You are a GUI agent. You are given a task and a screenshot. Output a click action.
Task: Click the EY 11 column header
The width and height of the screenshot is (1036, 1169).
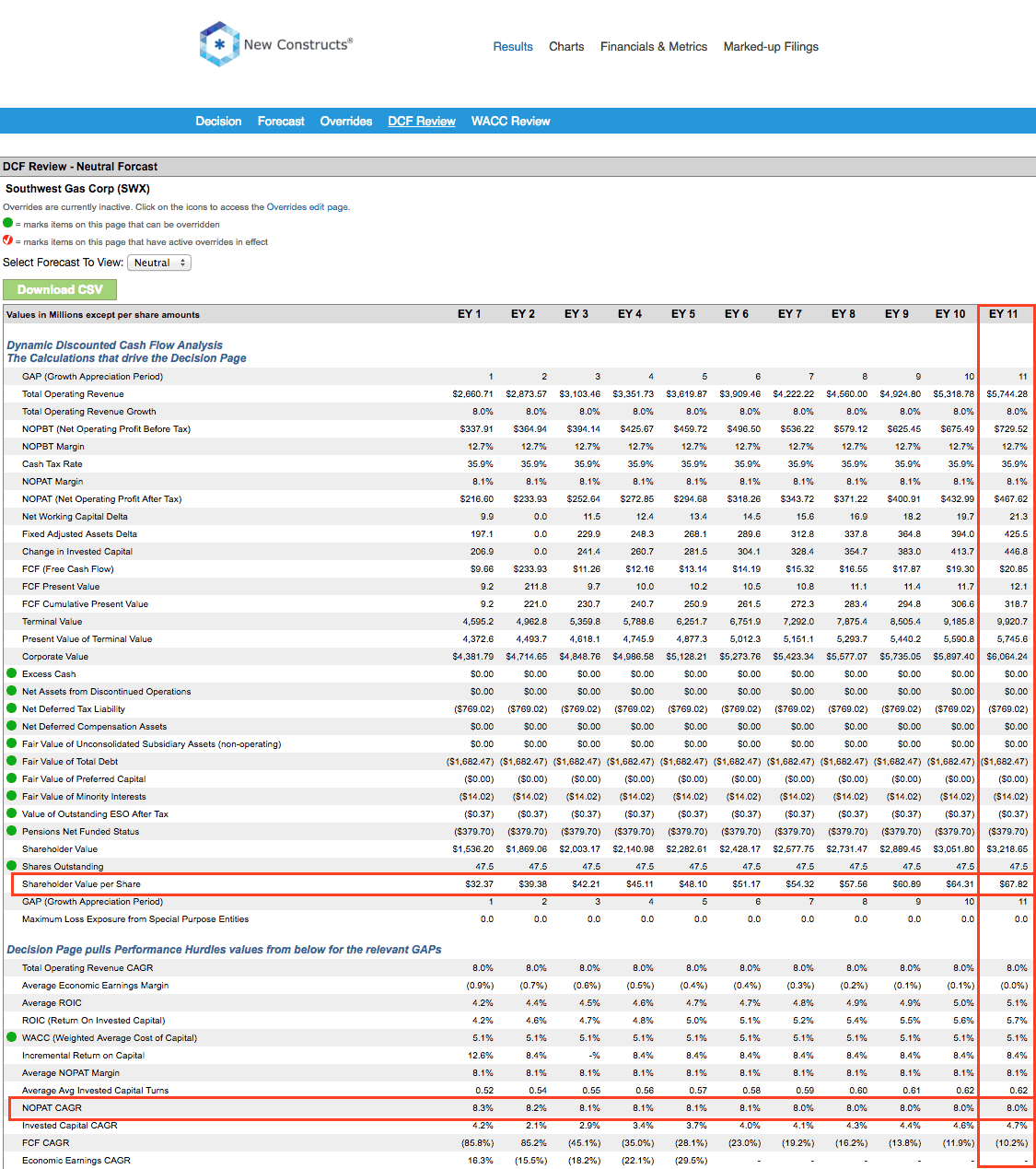(1004, 314)
